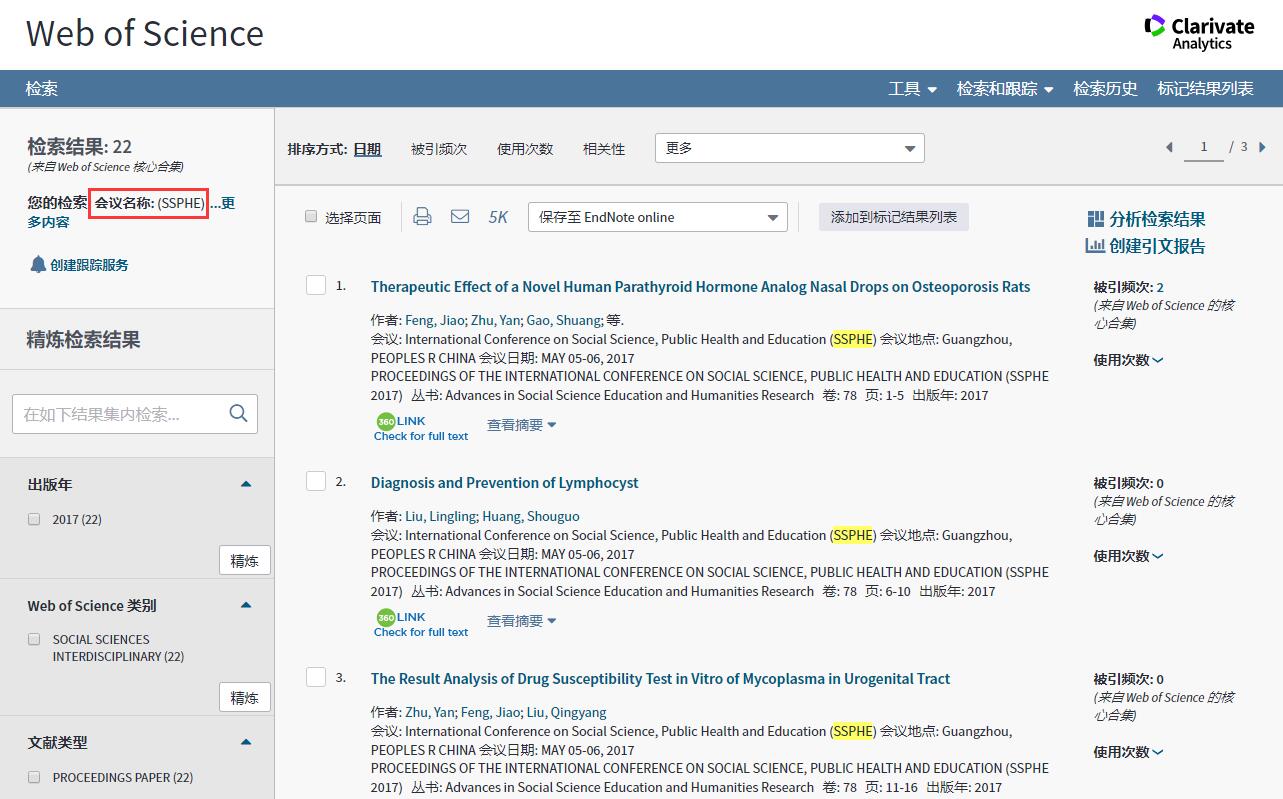
Task: Click 360 LINK full text for Therapeutic Effect paper
Action: [x=420, y=428]
